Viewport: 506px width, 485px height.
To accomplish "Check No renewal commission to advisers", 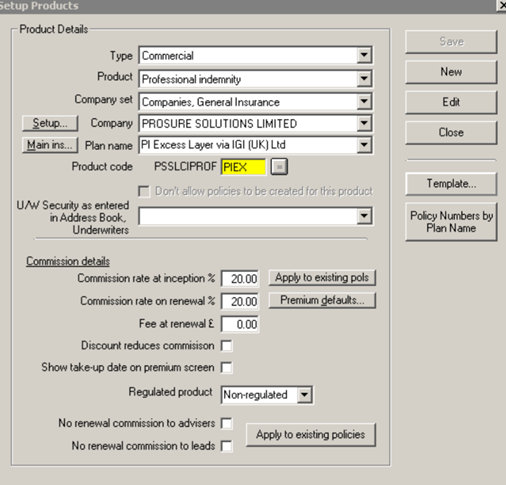I will tap(227, 423).
